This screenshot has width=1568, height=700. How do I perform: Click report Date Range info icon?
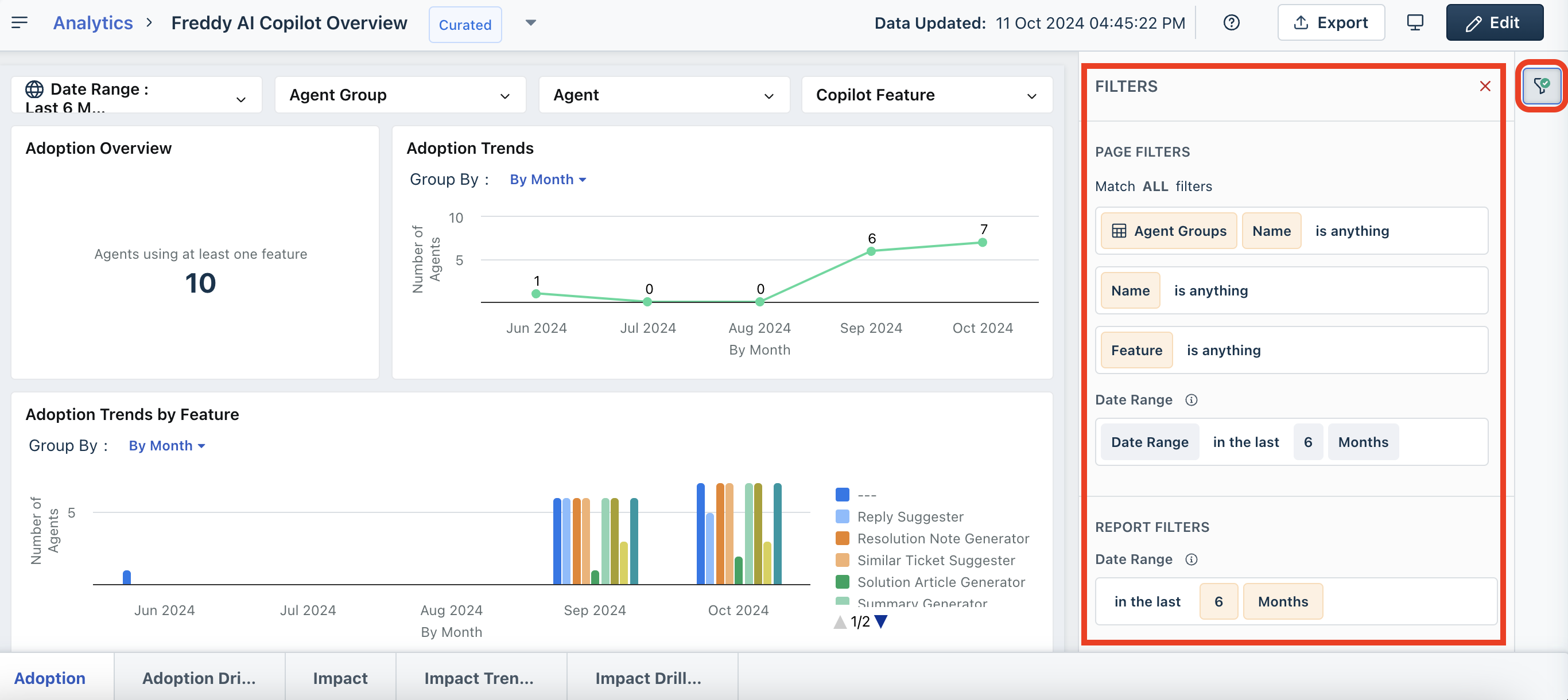(1191, 559)
